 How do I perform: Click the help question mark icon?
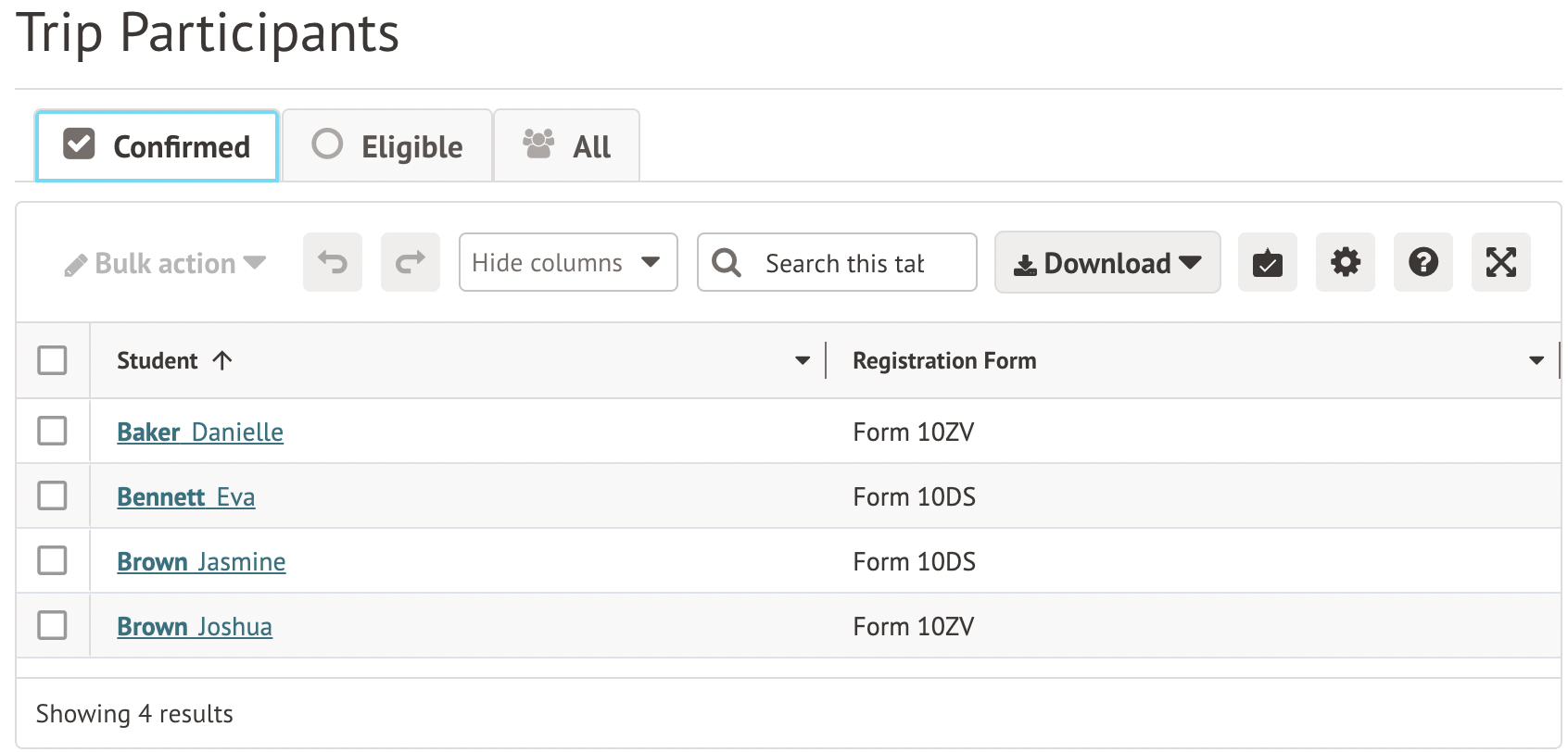coord(1423,263)
